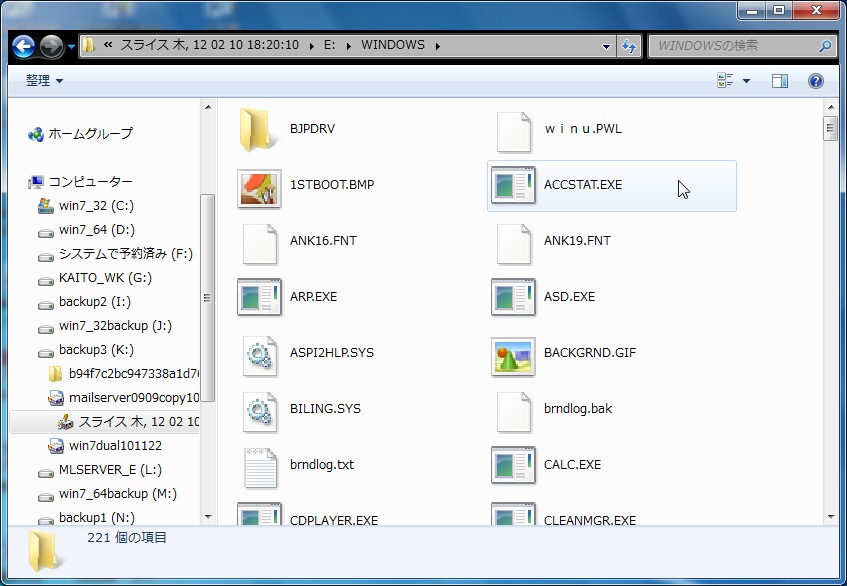
Task: Open backup3 (K:) drive in tree
Action: 96,350
